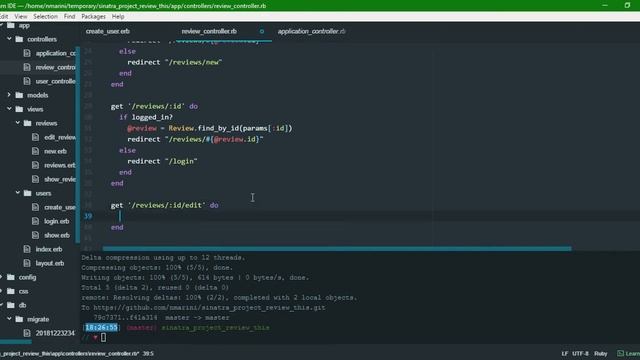Click file icon beside new.erb
This screenshot has width=640, height=360.
pyautogui.click(x=36, y=151)
